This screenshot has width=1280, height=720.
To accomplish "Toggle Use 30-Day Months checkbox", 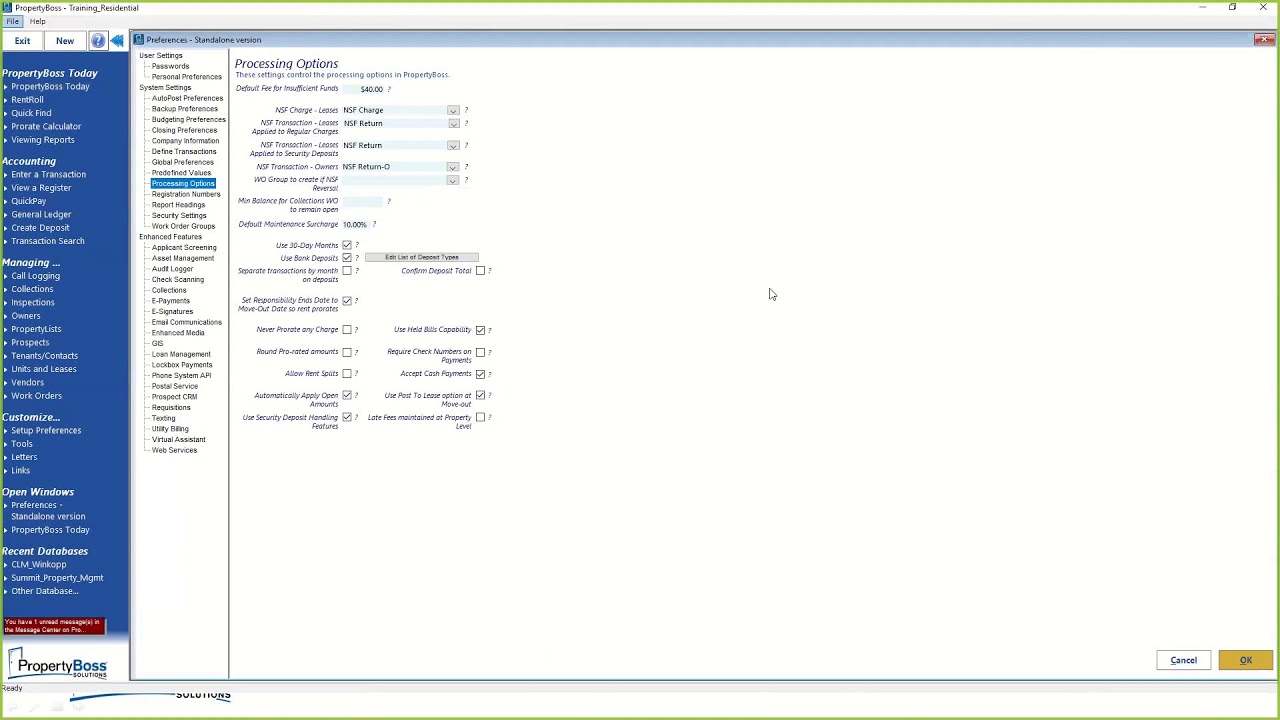I will [347, 245].
